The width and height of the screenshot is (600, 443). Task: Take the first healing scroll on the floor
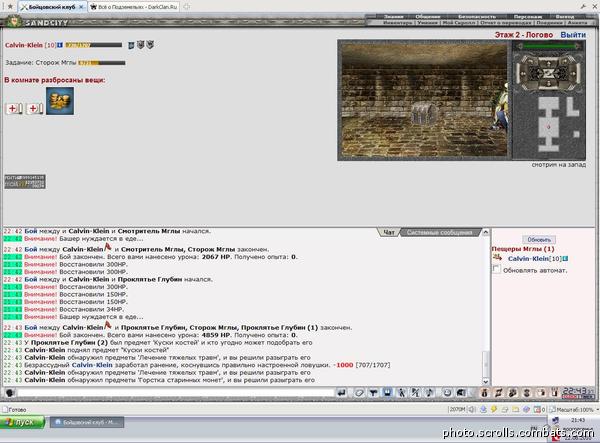tap(14, 109)
